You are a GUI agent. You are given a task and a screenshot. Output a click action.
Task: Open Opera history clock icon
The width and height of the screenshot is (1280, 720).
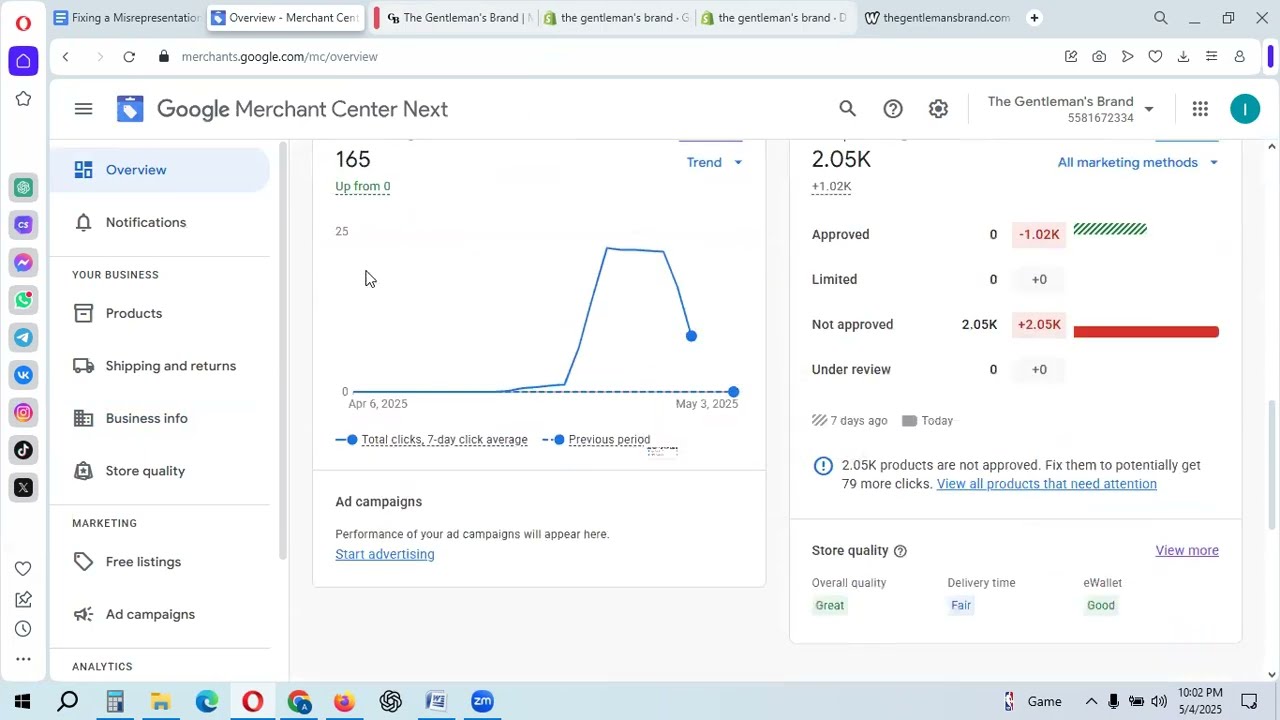23,629
